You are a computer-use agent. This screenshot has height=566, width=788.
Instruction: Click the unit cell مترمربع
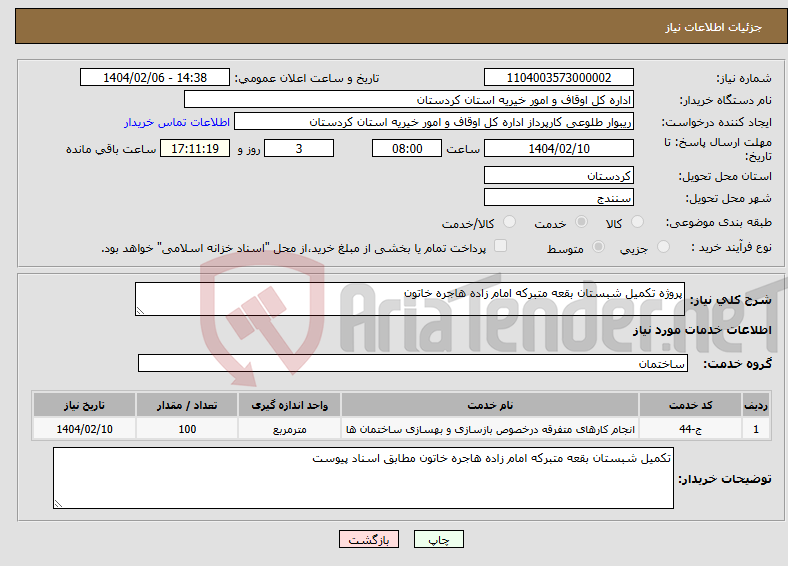[289, 429]
